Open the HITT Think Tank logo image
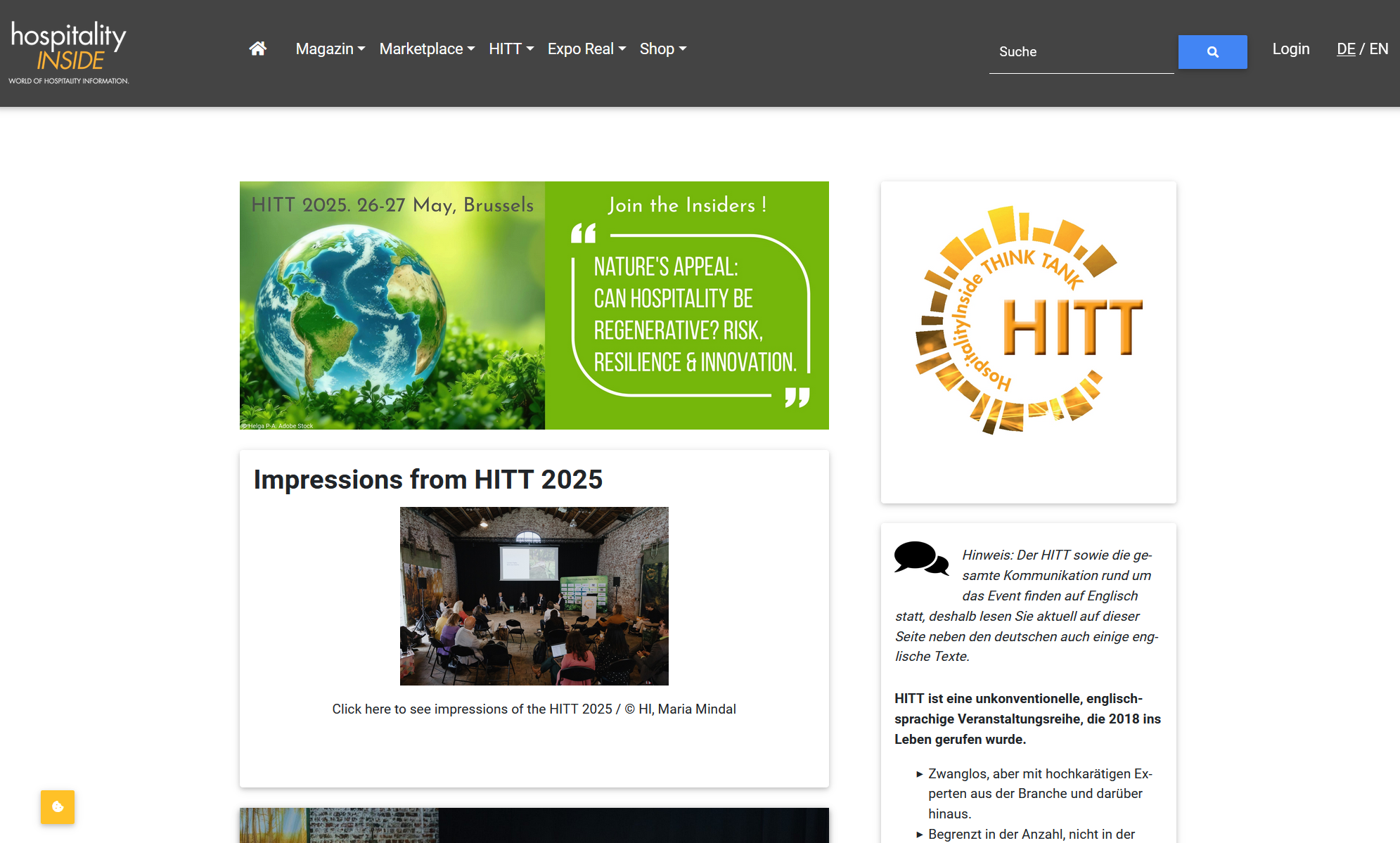Image resolution: width=1400 pixels, height=843 pixels. click(x=1029, y=320)
